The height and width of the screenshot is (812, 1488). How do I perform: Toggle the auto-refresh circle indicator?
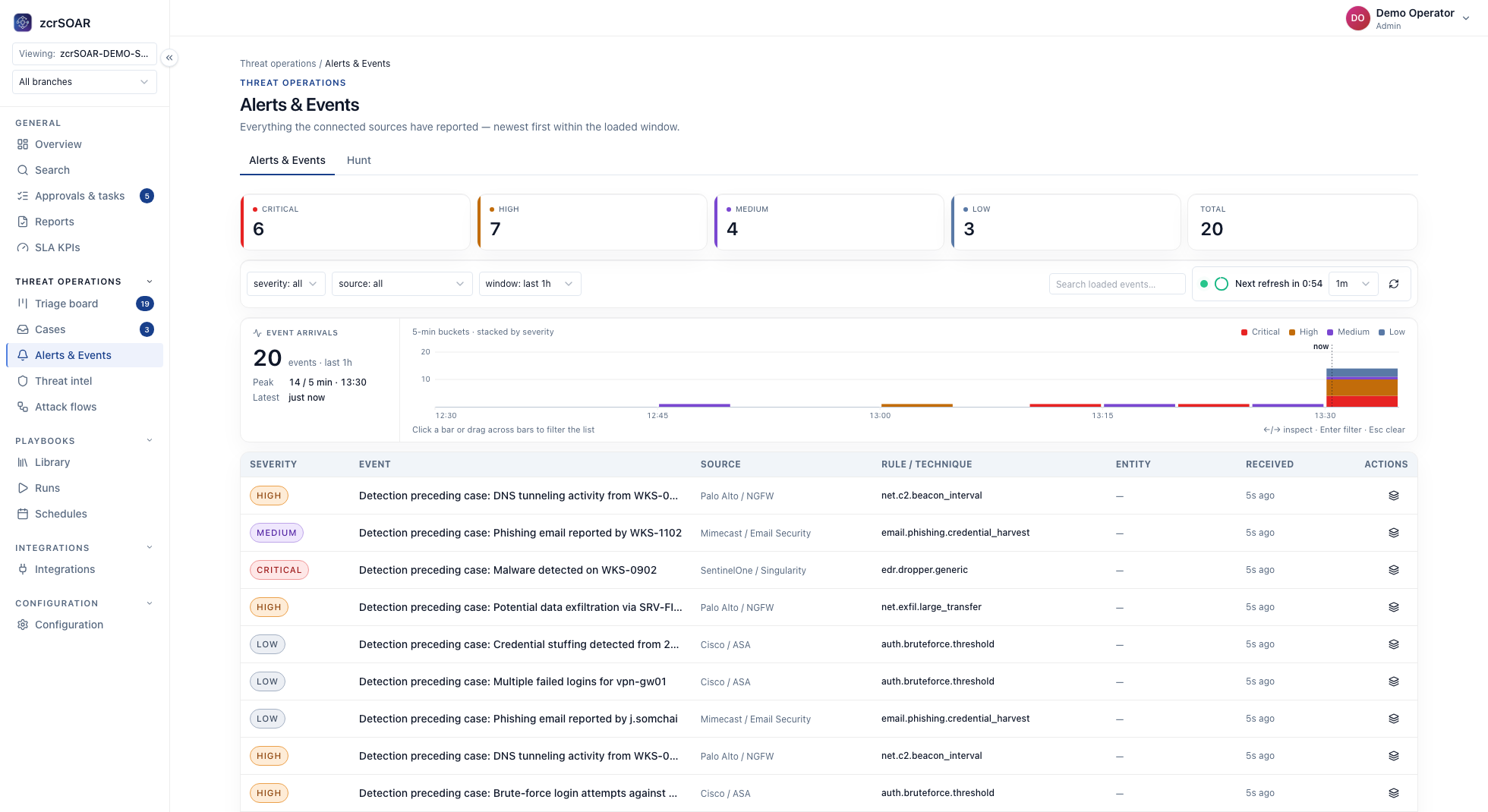[x=1222, y=284]
